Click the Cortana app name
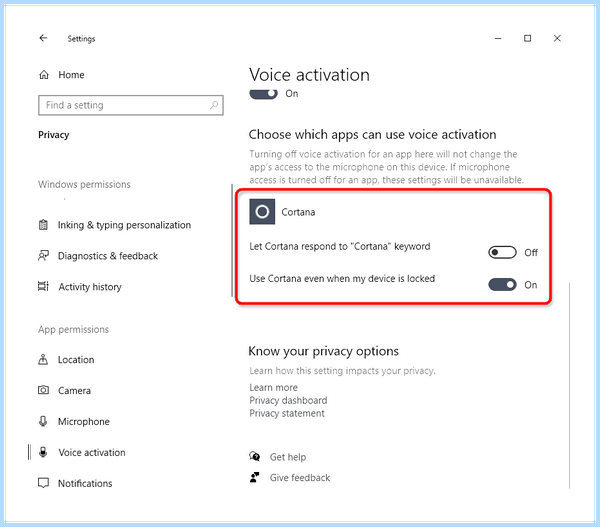 [x=298, y=212]
